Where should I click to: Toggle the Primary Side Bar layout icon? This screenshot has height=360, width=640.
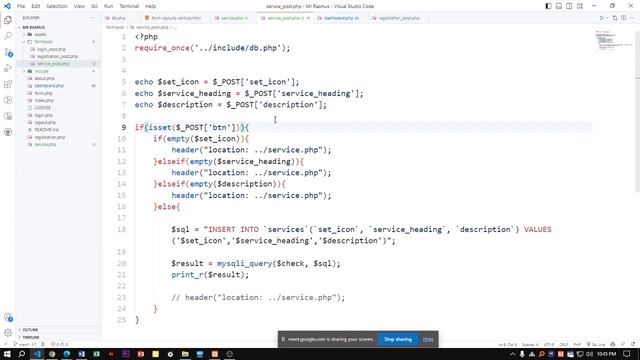click(548, 6)
